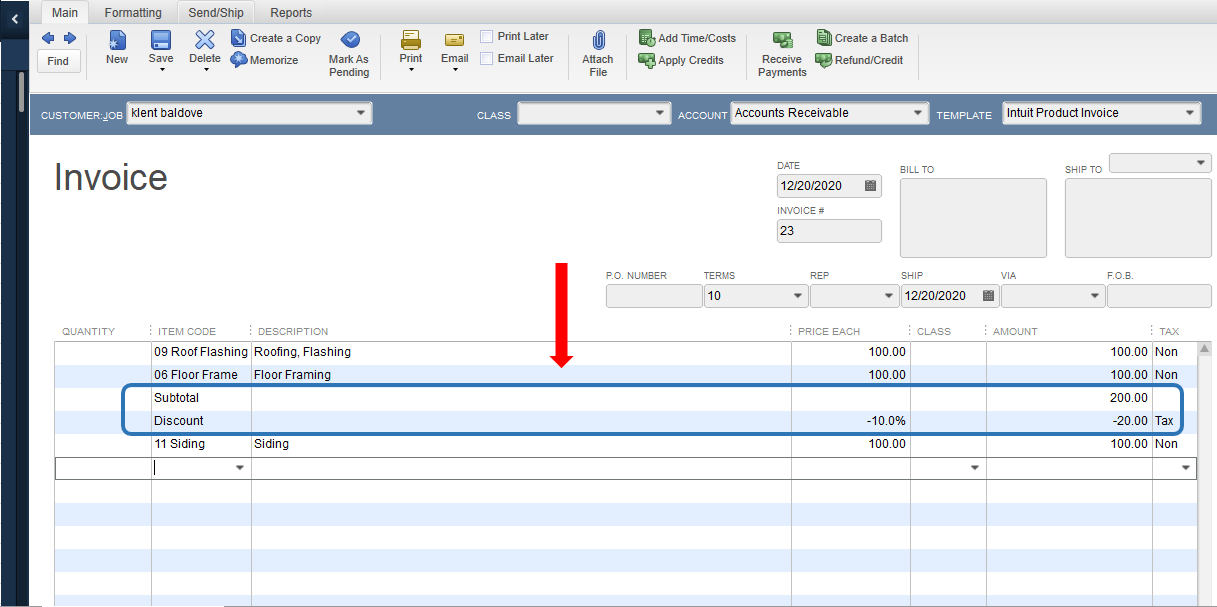
Task: Click the -10.0% price cell
Action: 850,421
